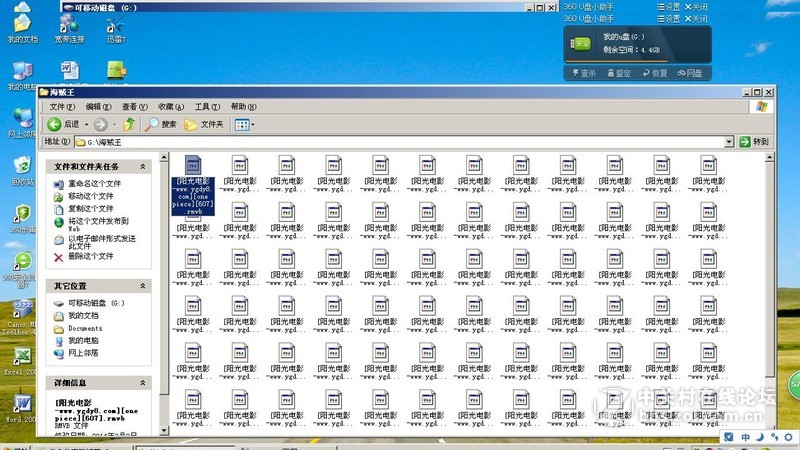The image size is (800, 450).
Task: Click the Forward arrow button
Action: (101, 124)
